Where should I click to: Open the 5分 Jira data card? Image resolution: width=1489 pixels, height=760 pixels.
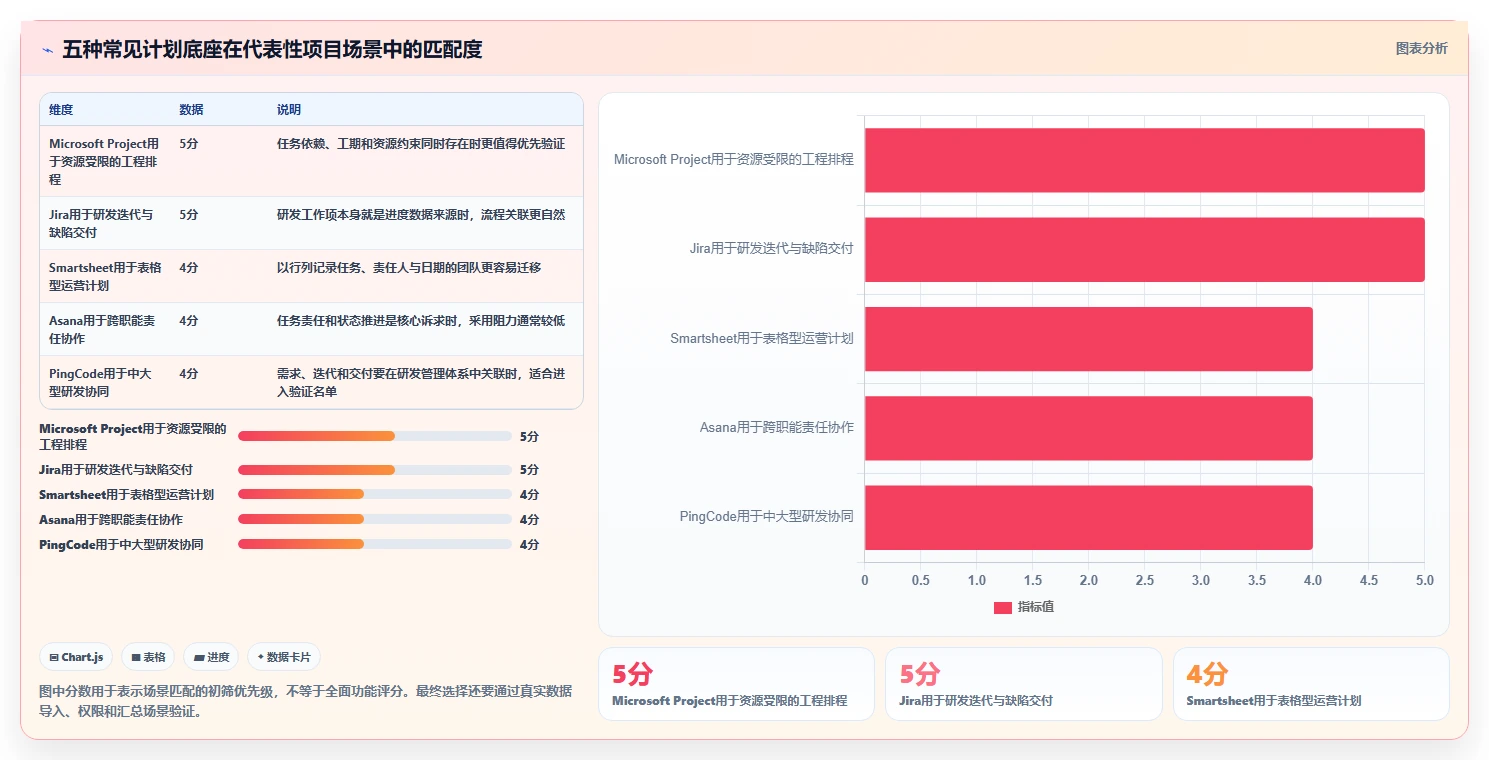(x=1024, y=684)
